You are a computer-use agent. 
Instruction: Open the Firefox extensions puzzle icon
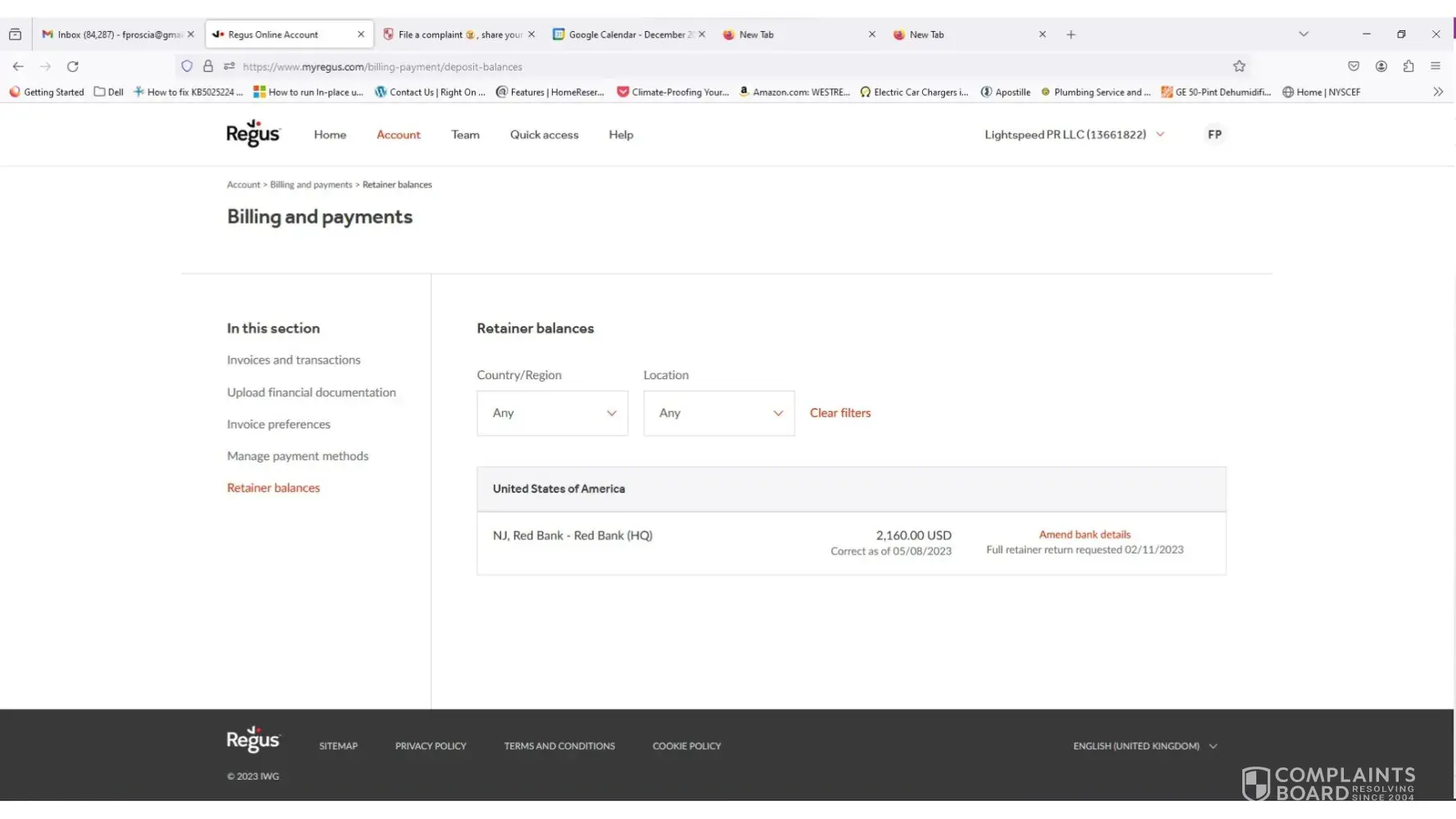coord(1408,66)
